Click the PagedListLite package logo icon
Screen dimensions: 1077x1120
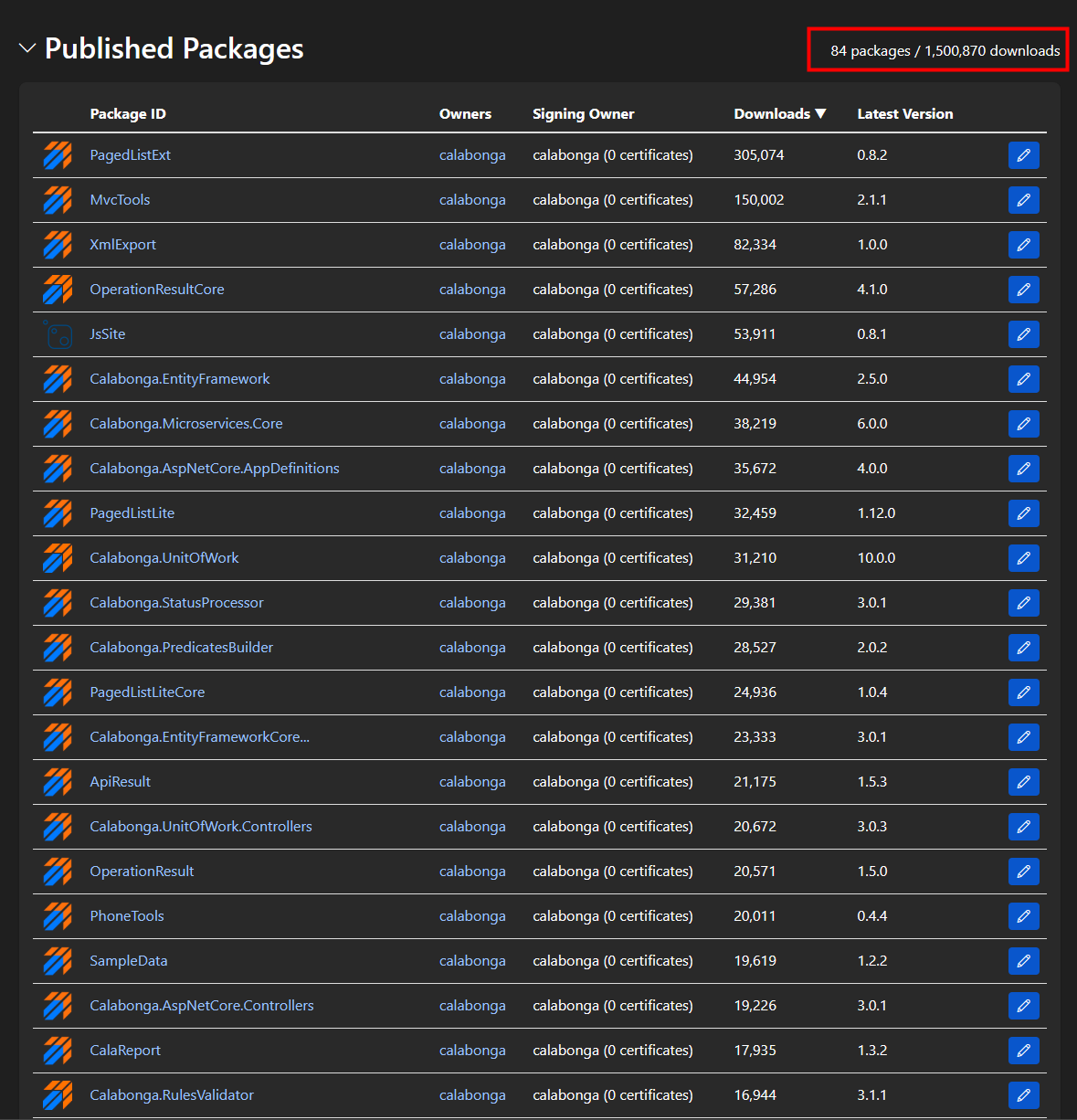[x=58, y=513]
